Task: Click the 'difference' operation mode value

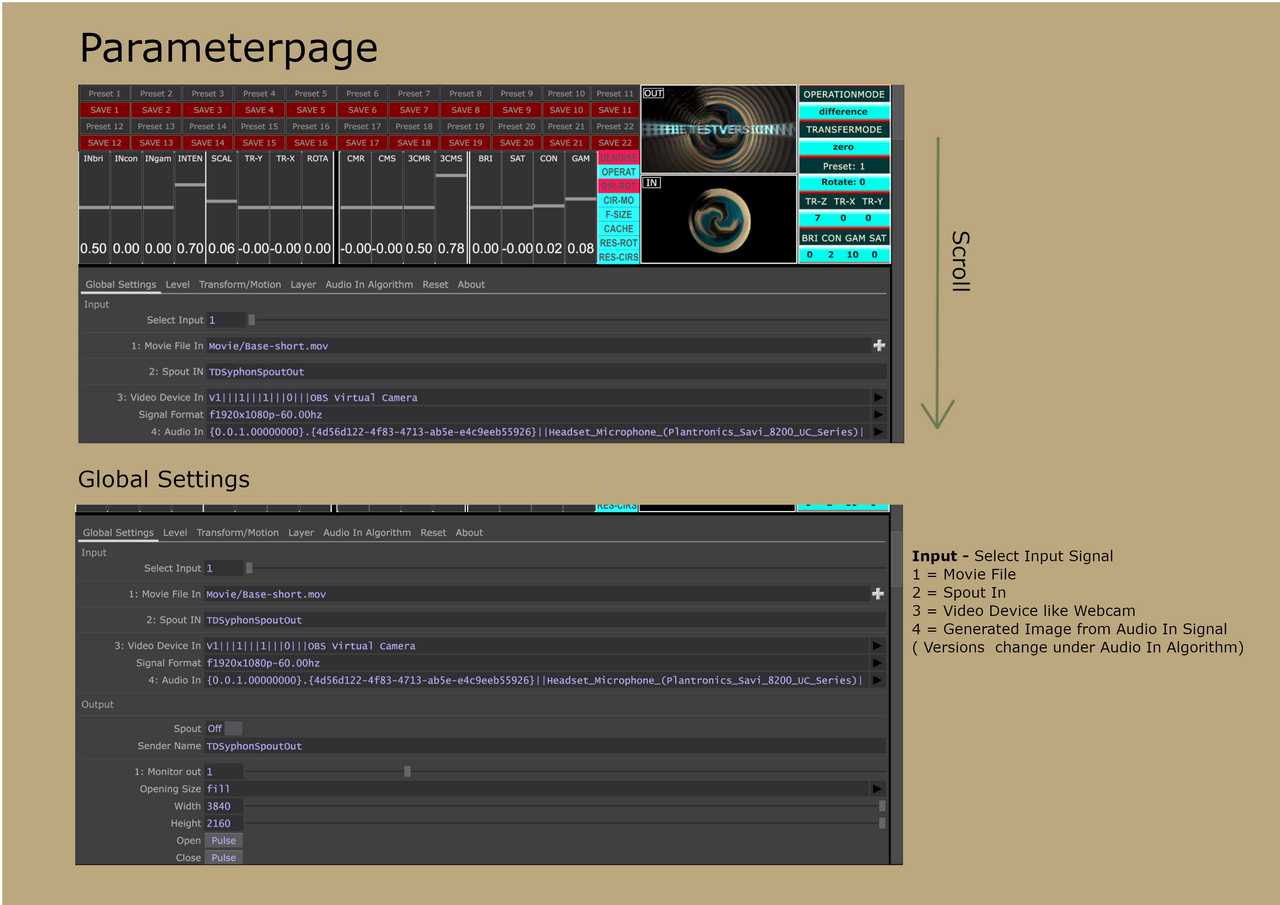Action: tap(844, 112)
